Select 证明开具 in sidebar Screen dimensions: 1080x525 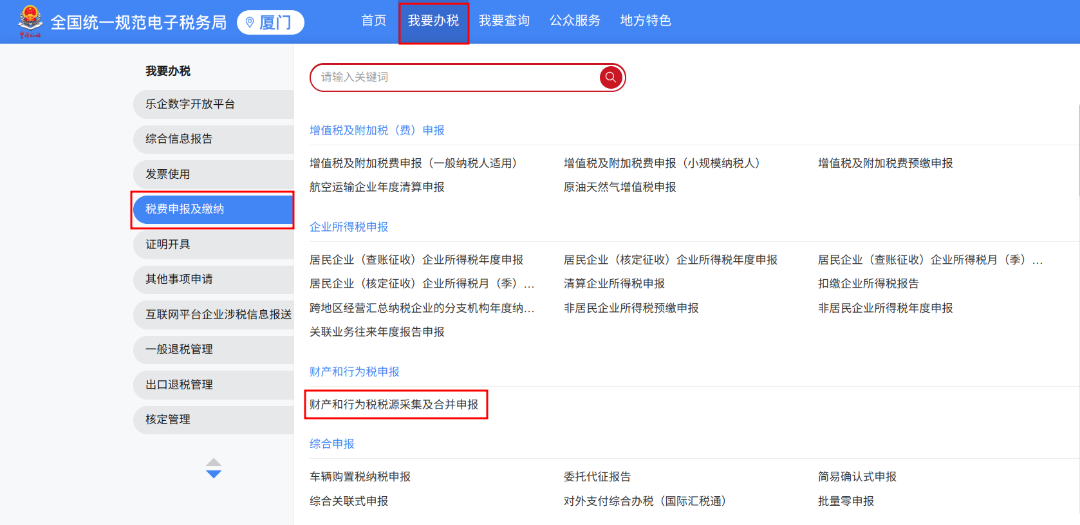tap(214, 245)
